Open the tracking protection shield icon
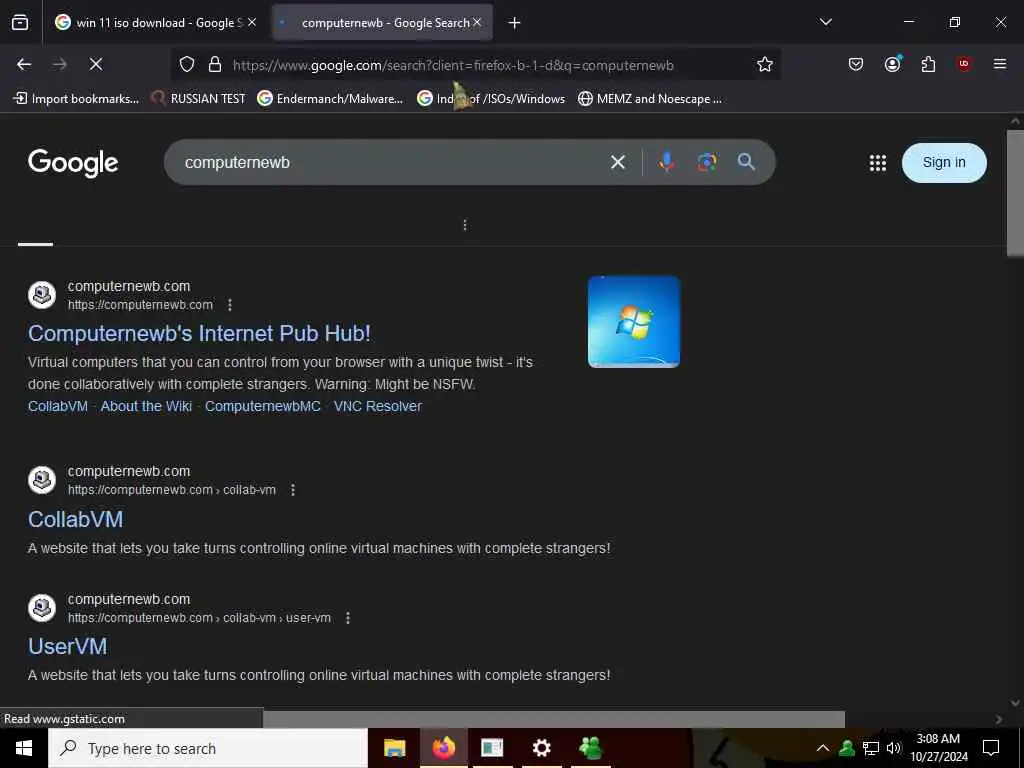The width and height of the screenshot is (1024, 768). coord(187,65)
